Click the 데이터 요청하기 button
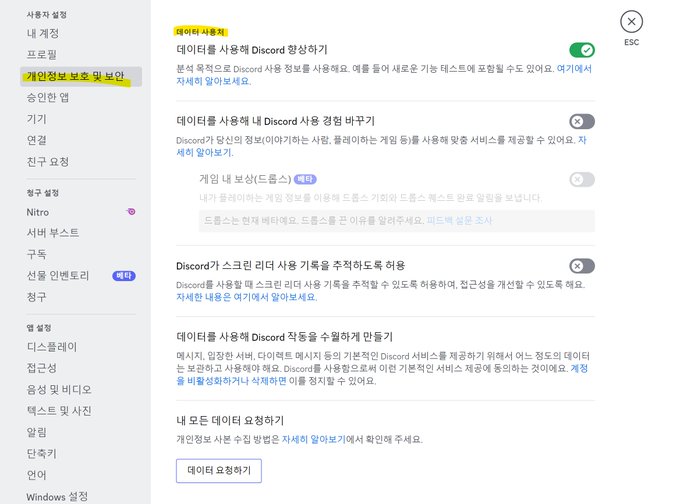This screenshot has width=680, height=504. [219, 471]
